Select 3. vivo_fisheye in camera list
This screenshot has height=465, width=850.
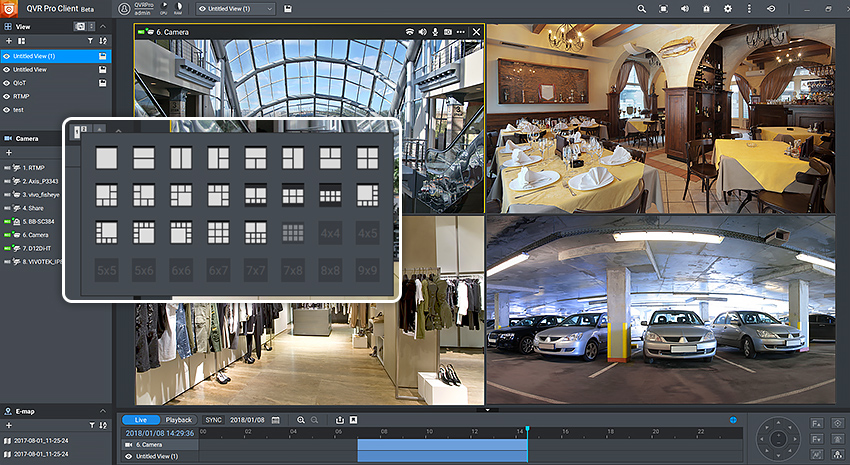point(43,194)
